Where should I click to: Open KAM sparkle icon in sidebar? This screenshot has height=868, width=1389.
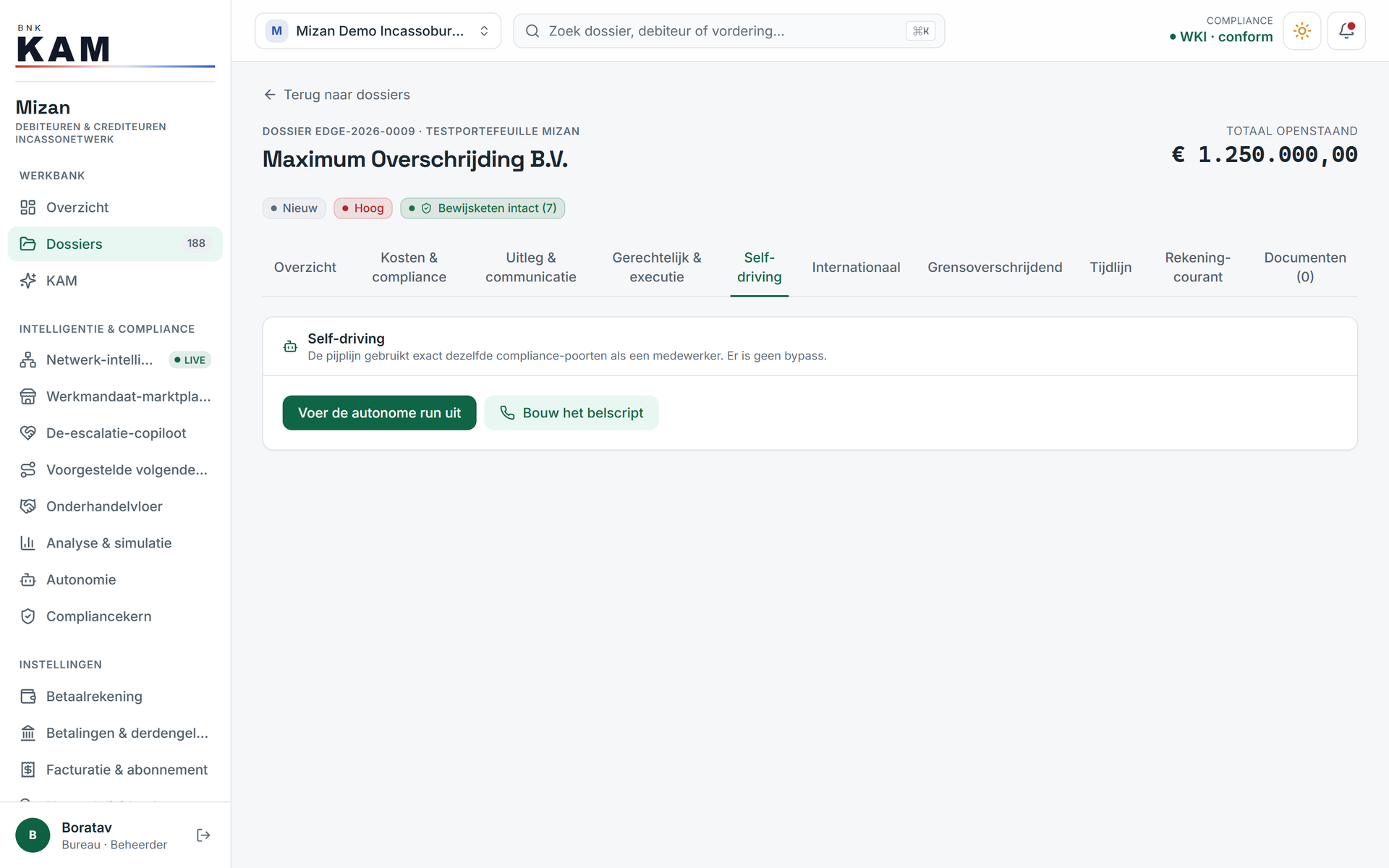(x=27, y=281)
